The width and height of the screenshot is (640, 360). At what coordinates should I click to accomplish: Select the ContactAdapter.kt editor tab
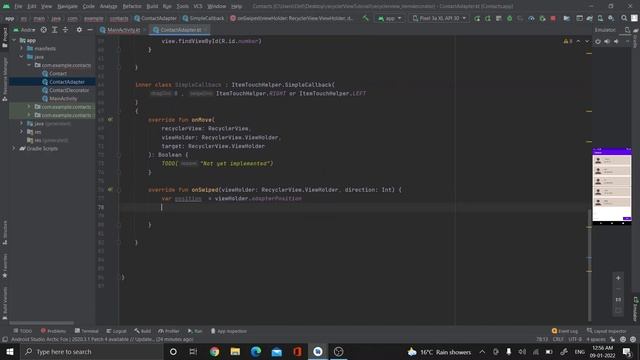pos(180,30)
